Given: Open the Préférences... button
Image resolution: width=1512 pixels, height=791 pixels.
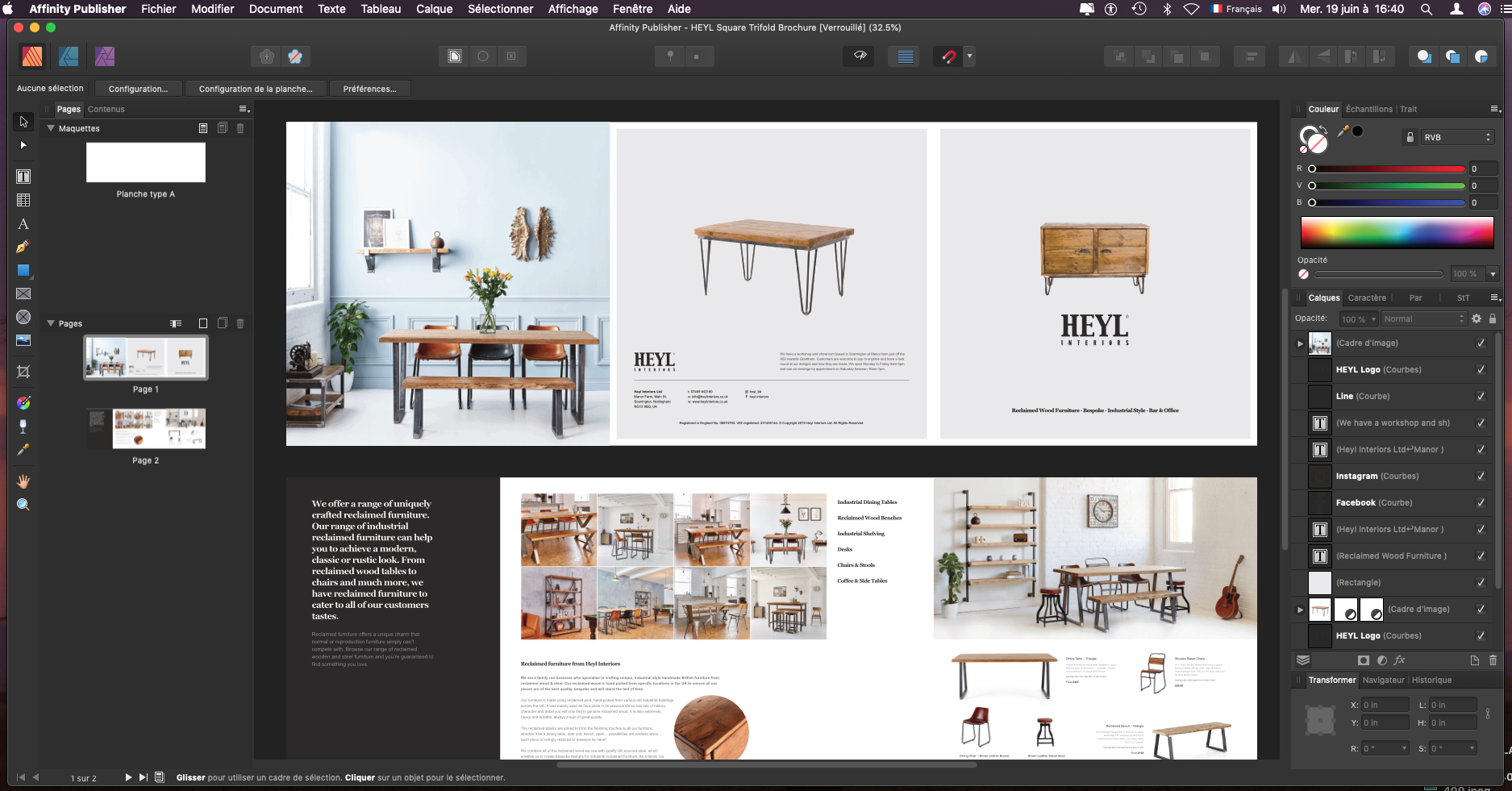Looking at the screenshot, I should coord(369,89).
